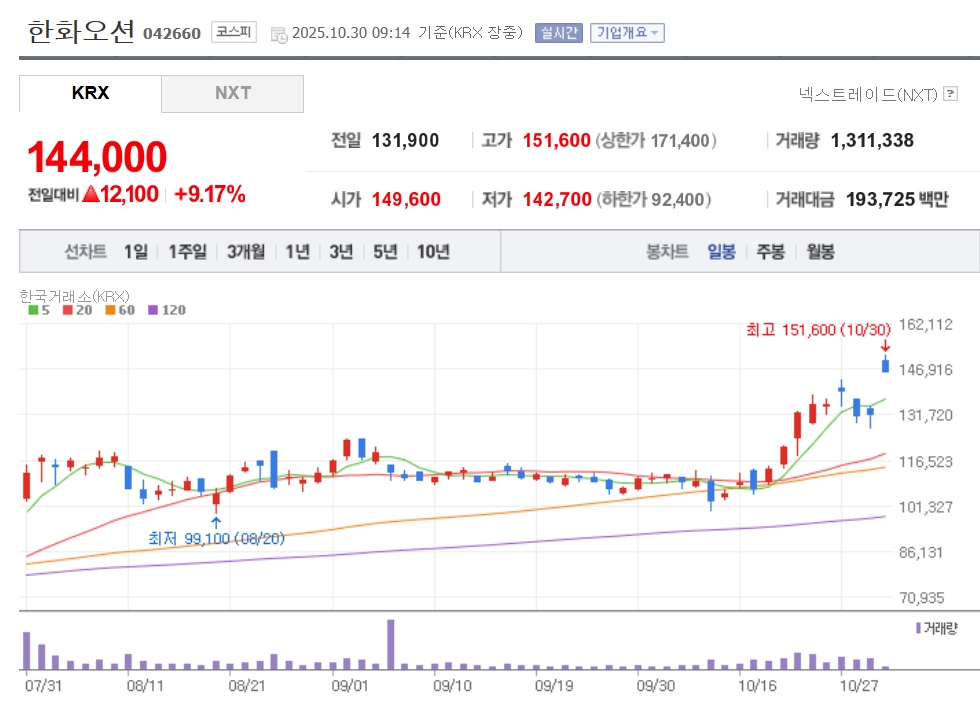Open the 기업개요 dropdown
Screen dimensions: 980x719
[627, 33]
